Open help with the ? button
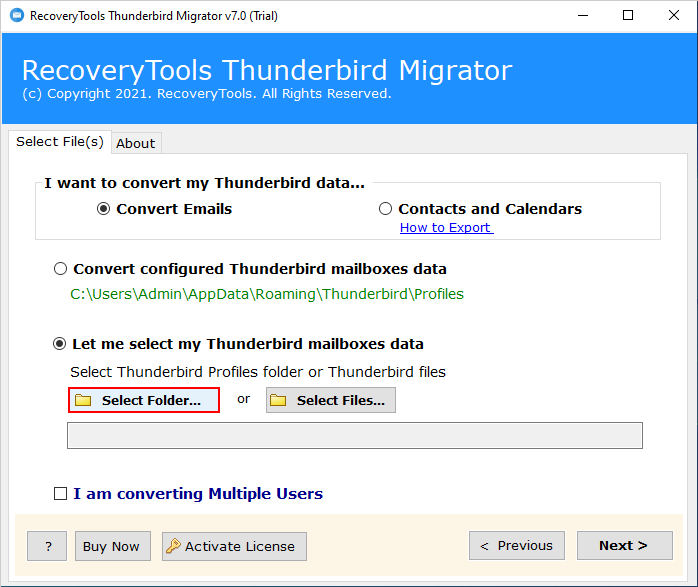Viewport: 698px width, 587px height. click(47, 546)
